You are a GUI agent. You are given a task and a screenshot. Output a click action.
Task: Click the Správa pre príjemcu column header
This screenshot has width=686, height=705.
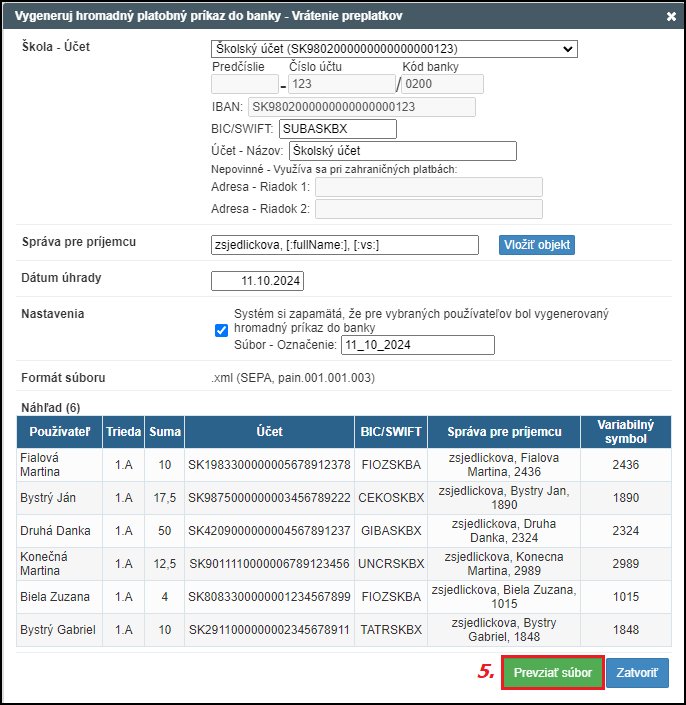(x=504, y=432)
